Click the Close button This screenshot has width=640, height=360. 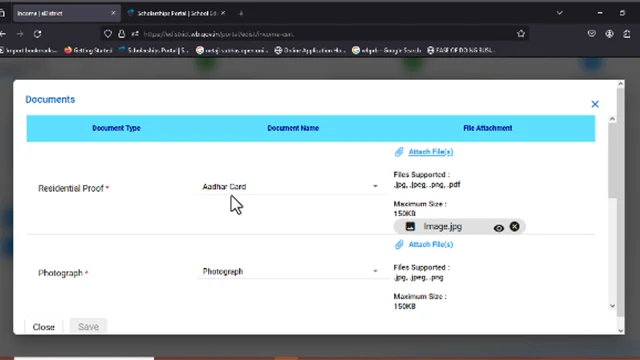tap(44, 327)
